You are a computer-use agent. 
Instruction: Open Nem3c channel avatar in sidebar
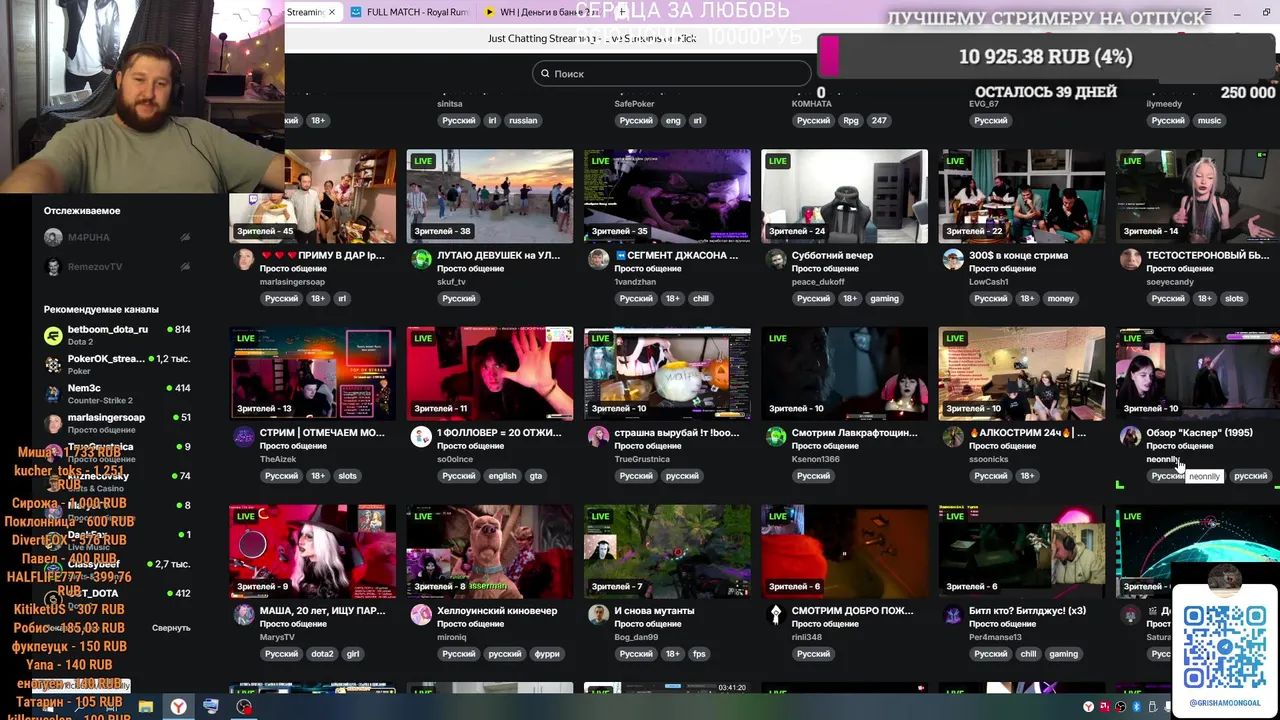point(53,393)
